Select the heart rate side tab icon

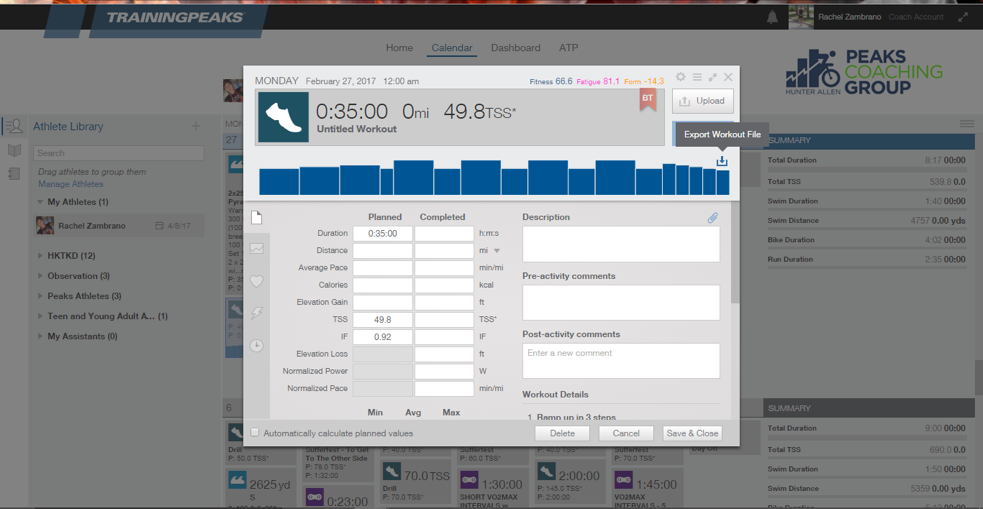point(256,281)
